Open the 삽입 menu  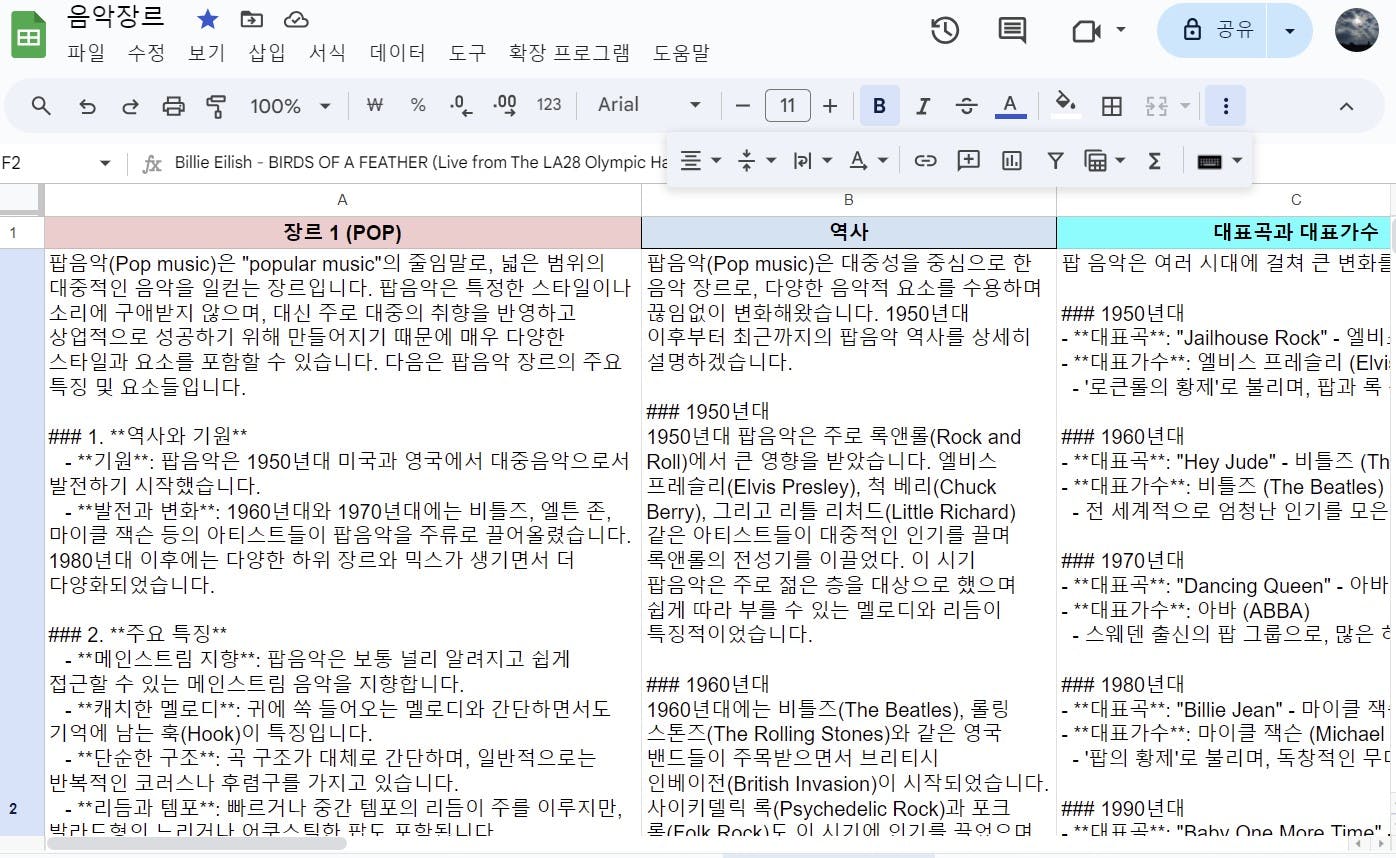tap(267, 53)
